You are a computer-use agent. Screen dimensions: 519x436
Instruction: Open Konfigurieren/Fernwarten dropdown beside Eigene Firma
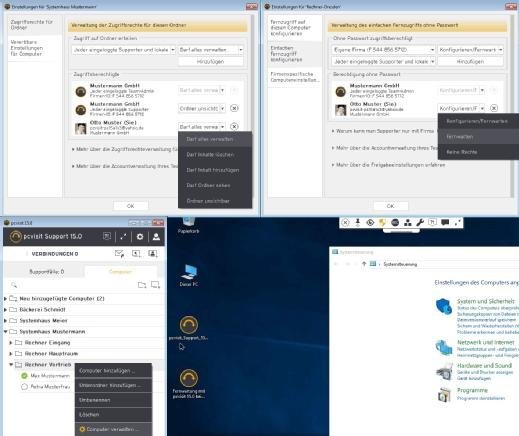coord(470,50)
